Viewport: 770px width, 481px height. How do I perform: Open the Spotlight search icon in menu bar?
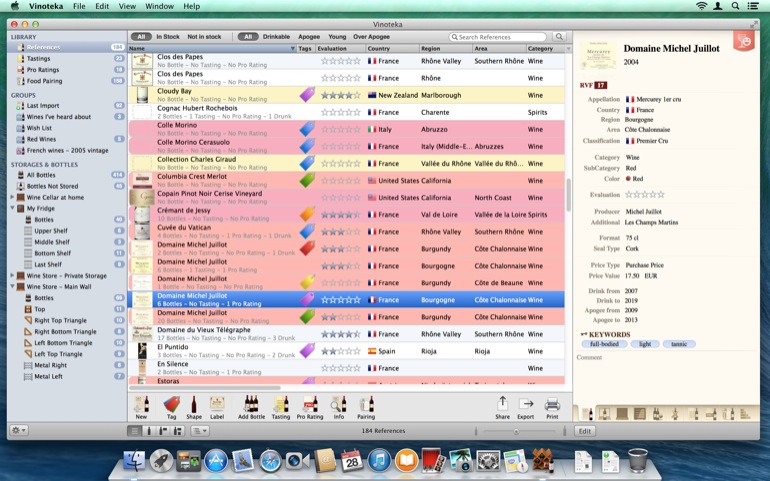pos(735,6)
